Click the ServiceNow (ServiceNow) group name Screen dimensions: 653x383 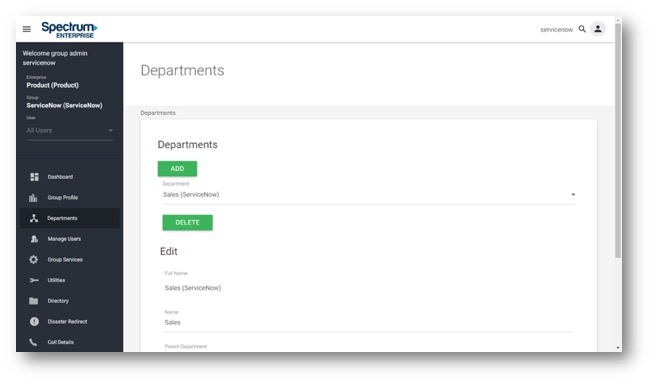point(65,106)
